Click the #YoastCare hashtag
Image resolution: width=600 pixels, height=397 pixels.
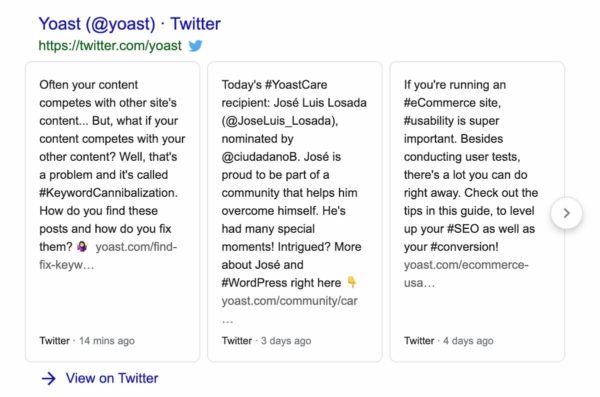tap(296, 85)
